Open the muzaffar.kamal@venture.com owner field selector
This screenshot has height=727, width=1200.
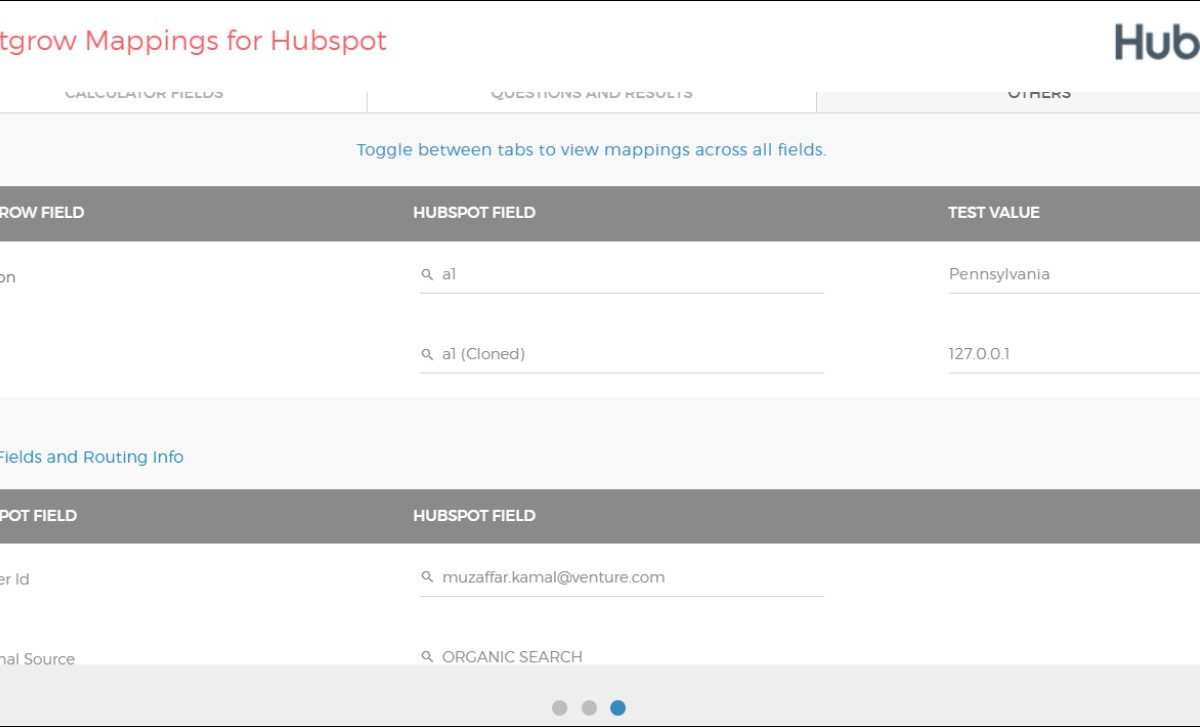tap(630, 577)
